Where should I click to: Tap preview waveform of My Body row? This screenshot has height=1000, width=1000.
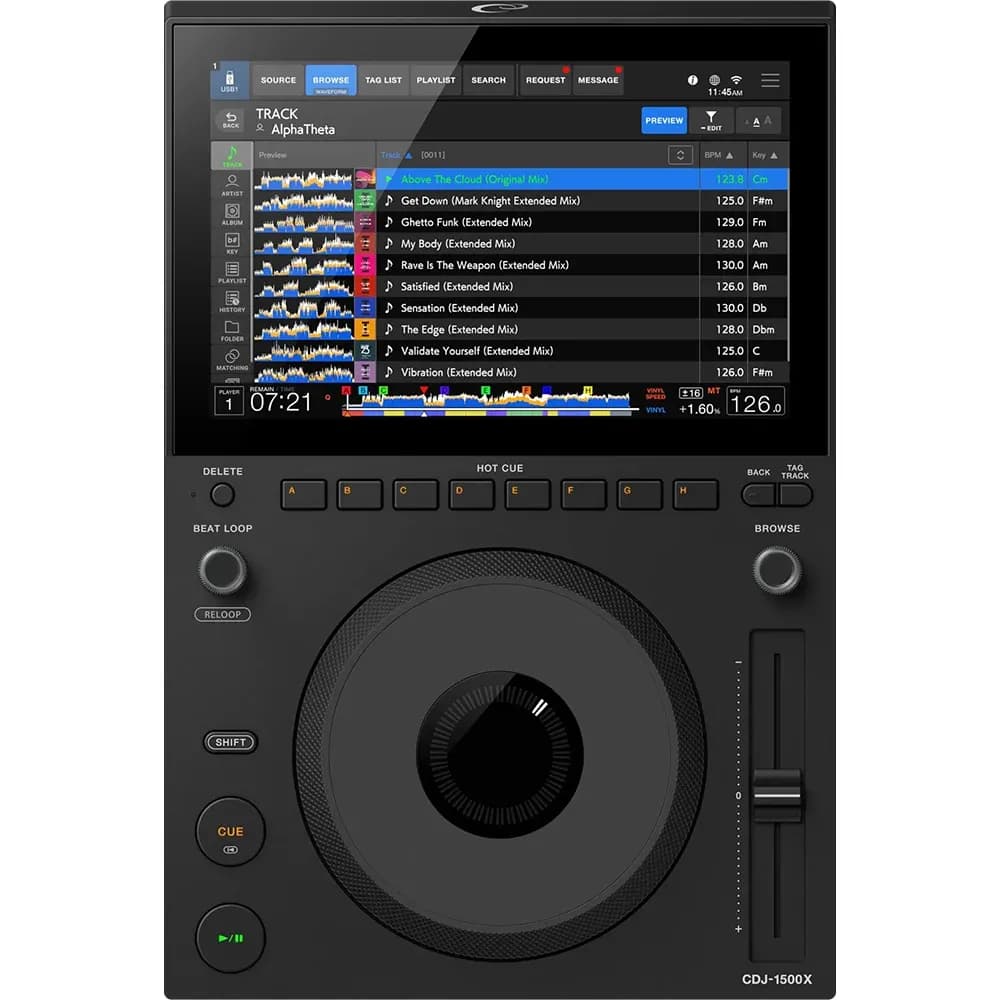point(304,244)
